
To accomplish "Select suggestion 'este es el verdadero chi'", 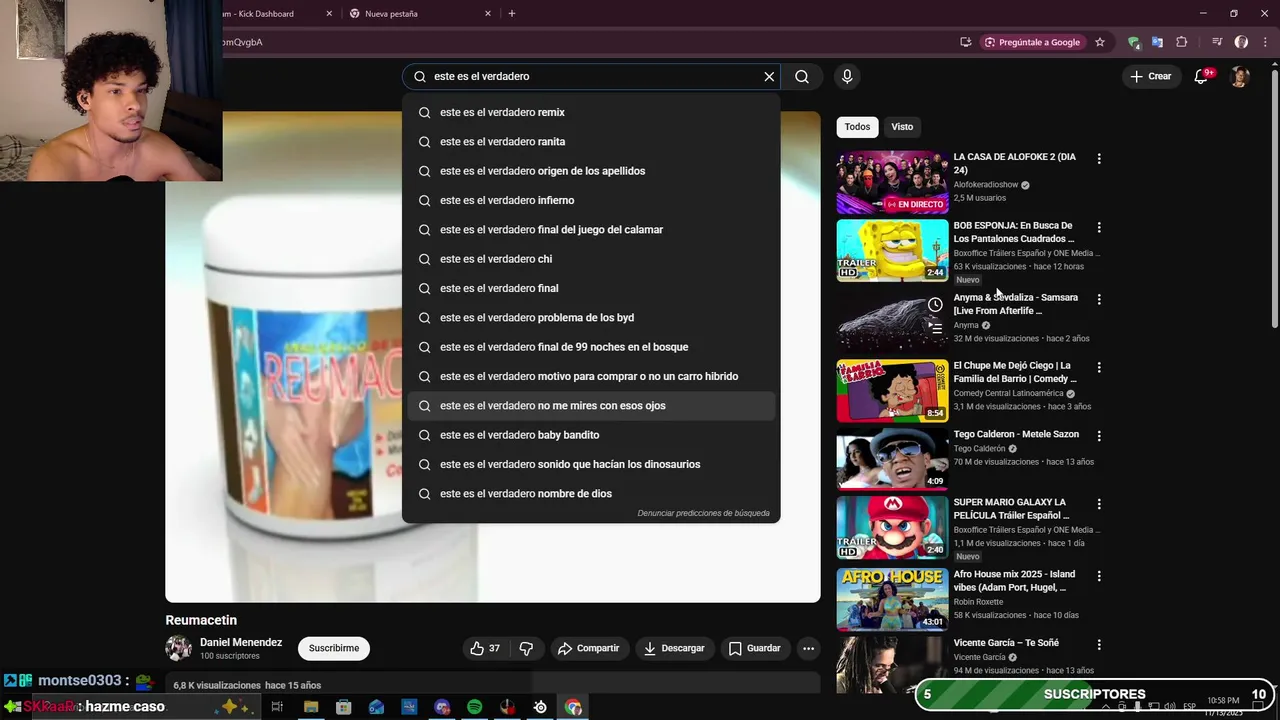I will [x=591, y=259].
